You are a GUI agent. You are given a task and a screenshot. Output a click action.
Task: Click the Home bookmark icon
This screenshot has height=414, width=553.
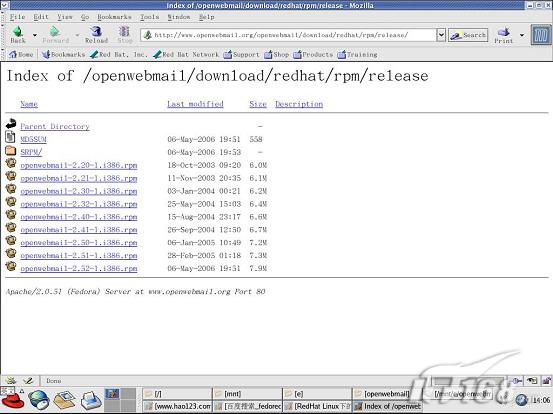pyautogui.click(x=13, y=54)
